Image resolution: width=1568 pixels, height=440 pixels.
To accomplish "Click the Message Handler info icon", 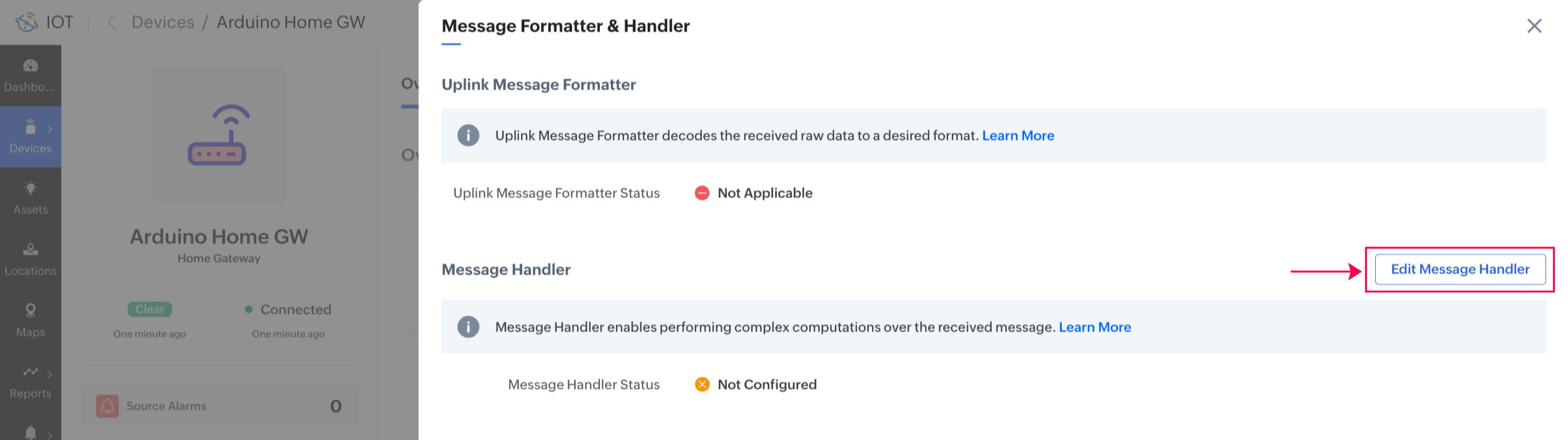I will [468, 327].
